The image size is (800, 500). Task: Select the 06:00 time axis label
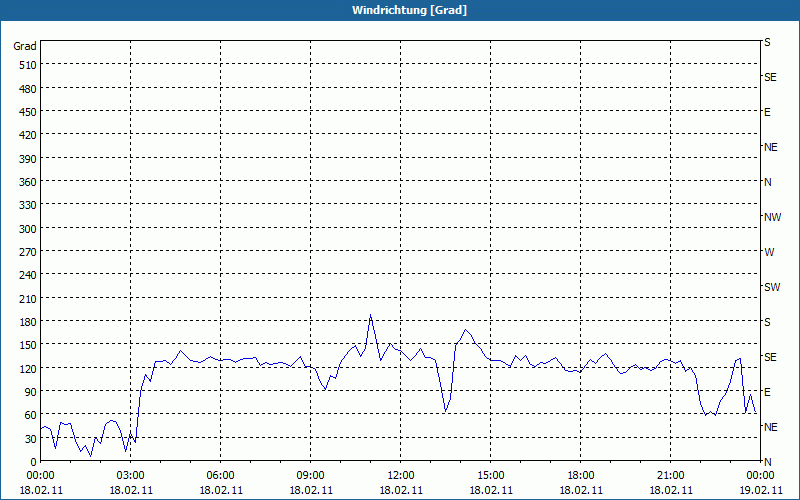pos(220,476)
